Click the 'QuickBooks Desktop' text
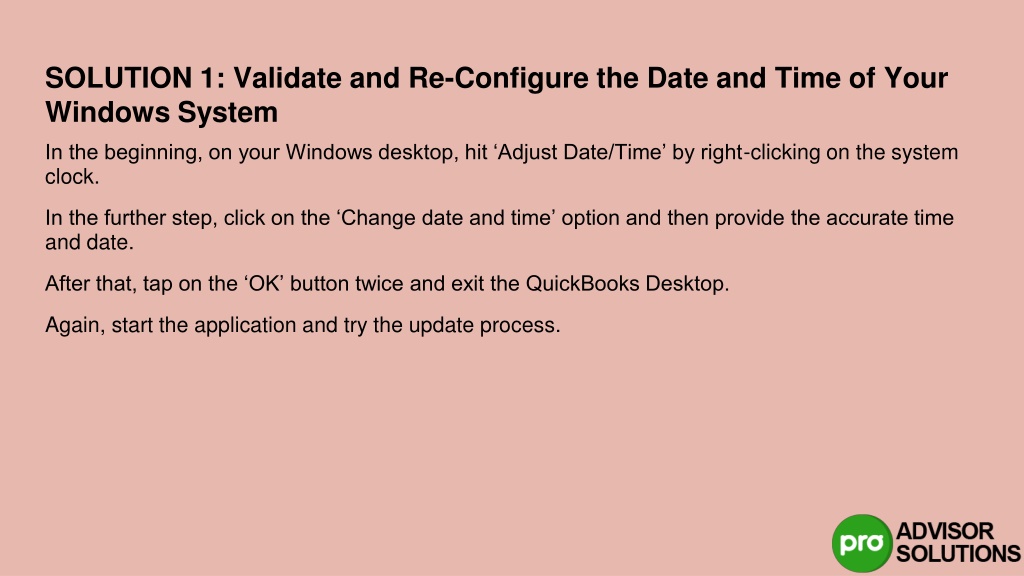1024x576 pixels. click(x=625, y=283)
